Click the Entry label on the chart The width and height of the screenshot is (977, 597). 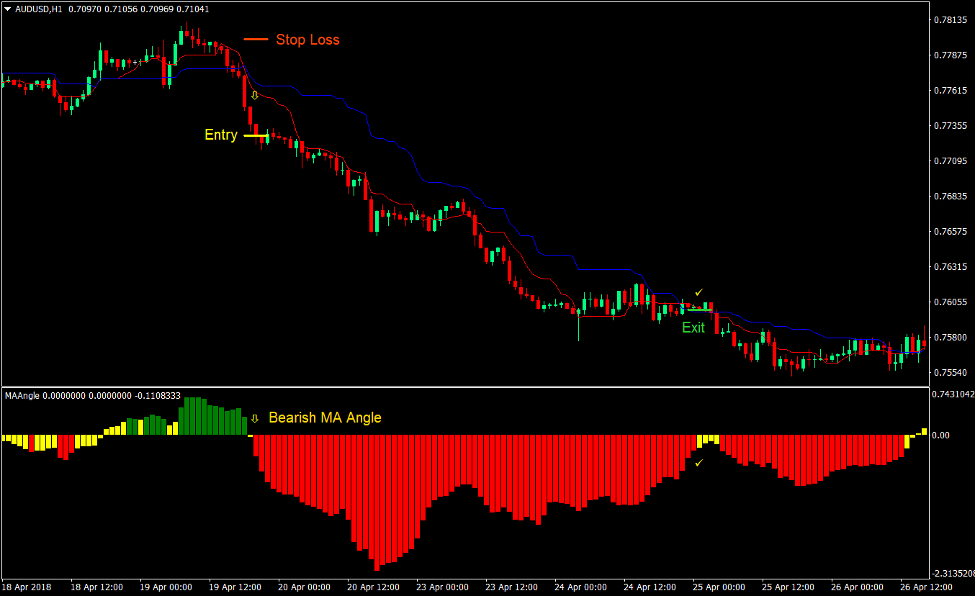pos(221,134)
